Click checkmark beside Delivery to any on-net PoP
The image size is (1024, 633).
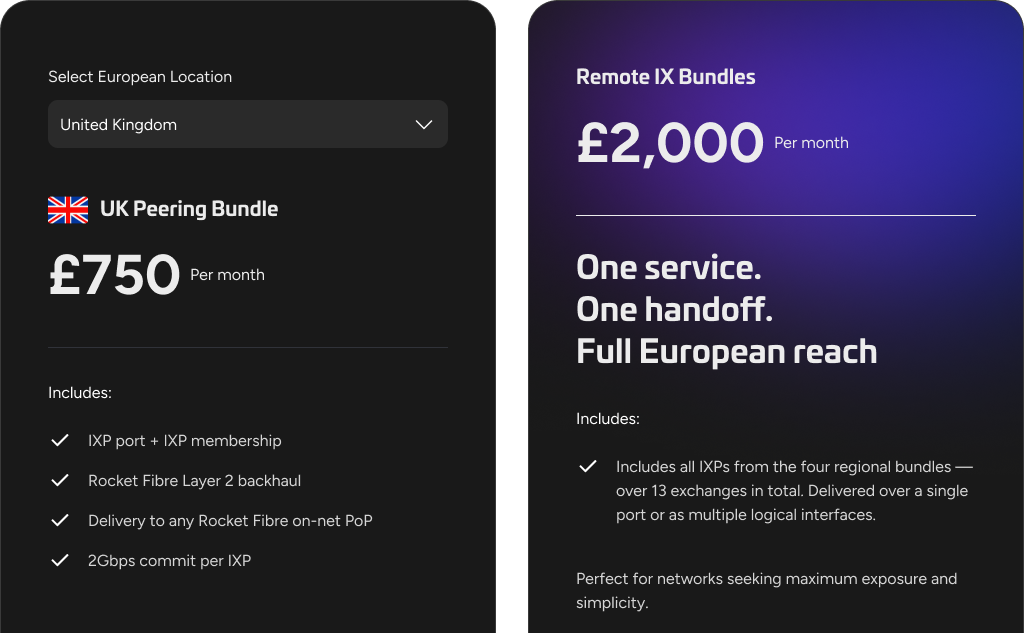tap(60, 520)
